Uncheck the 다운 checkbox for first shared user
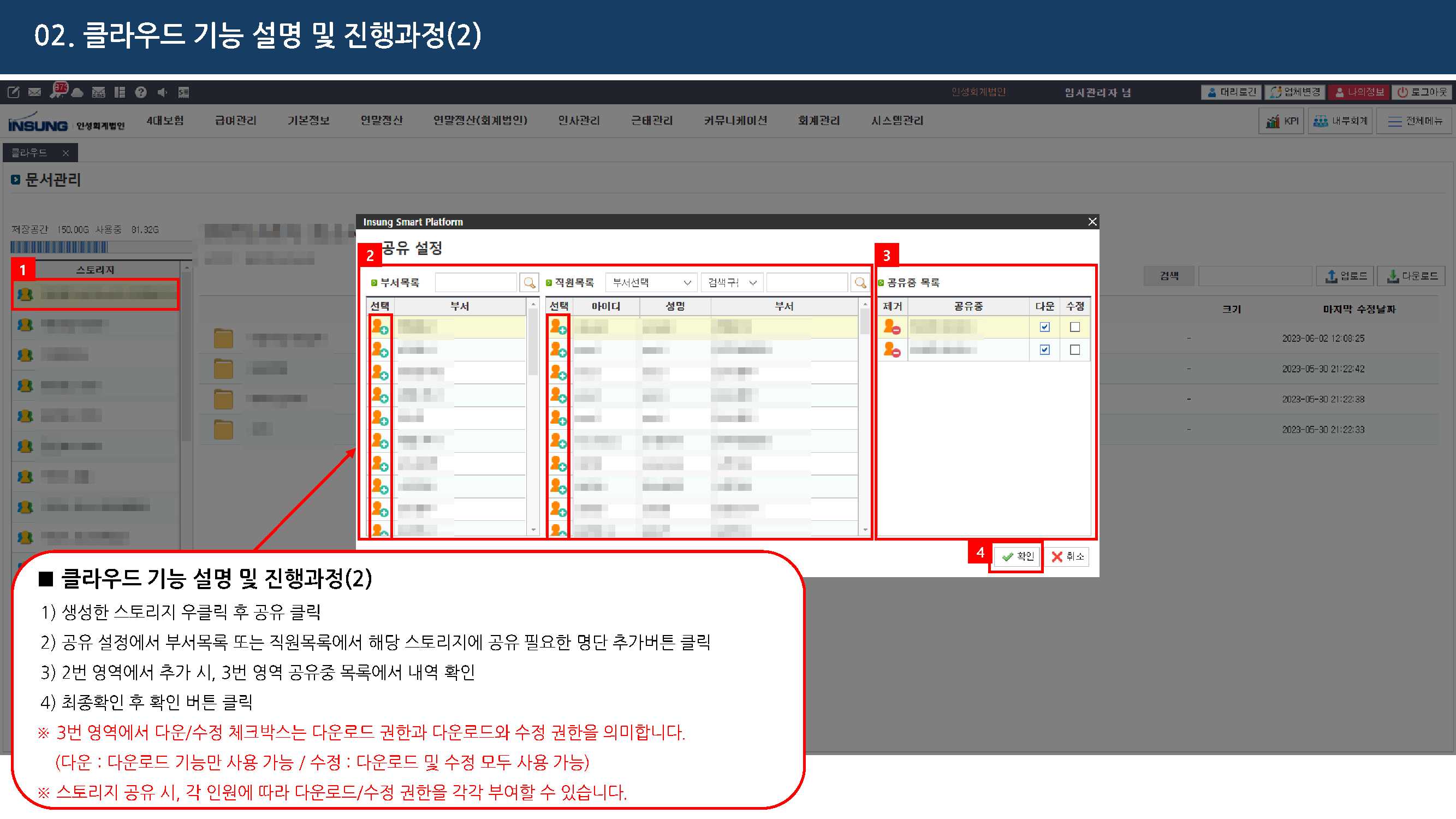The height and width of the screenshot is (819, 1456). pos(1044,327)
